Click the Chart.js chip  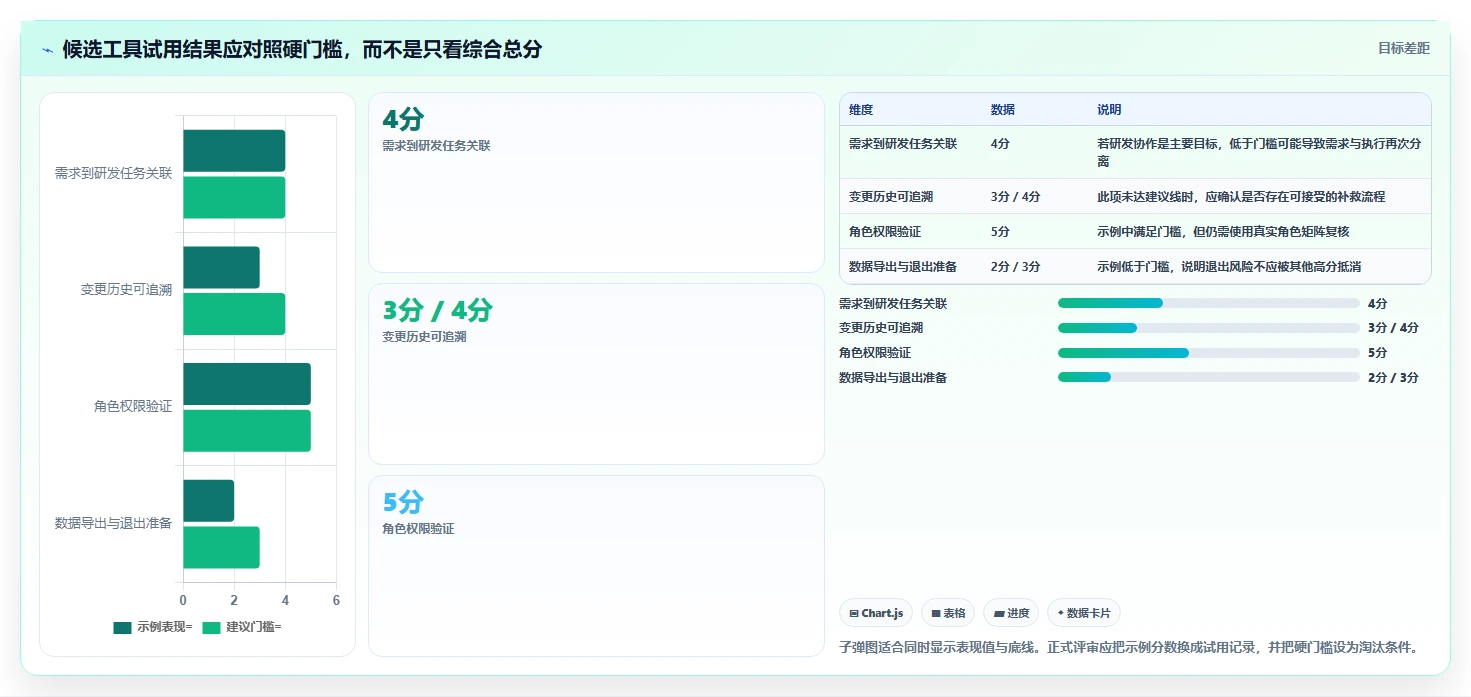tap(876, 613)
